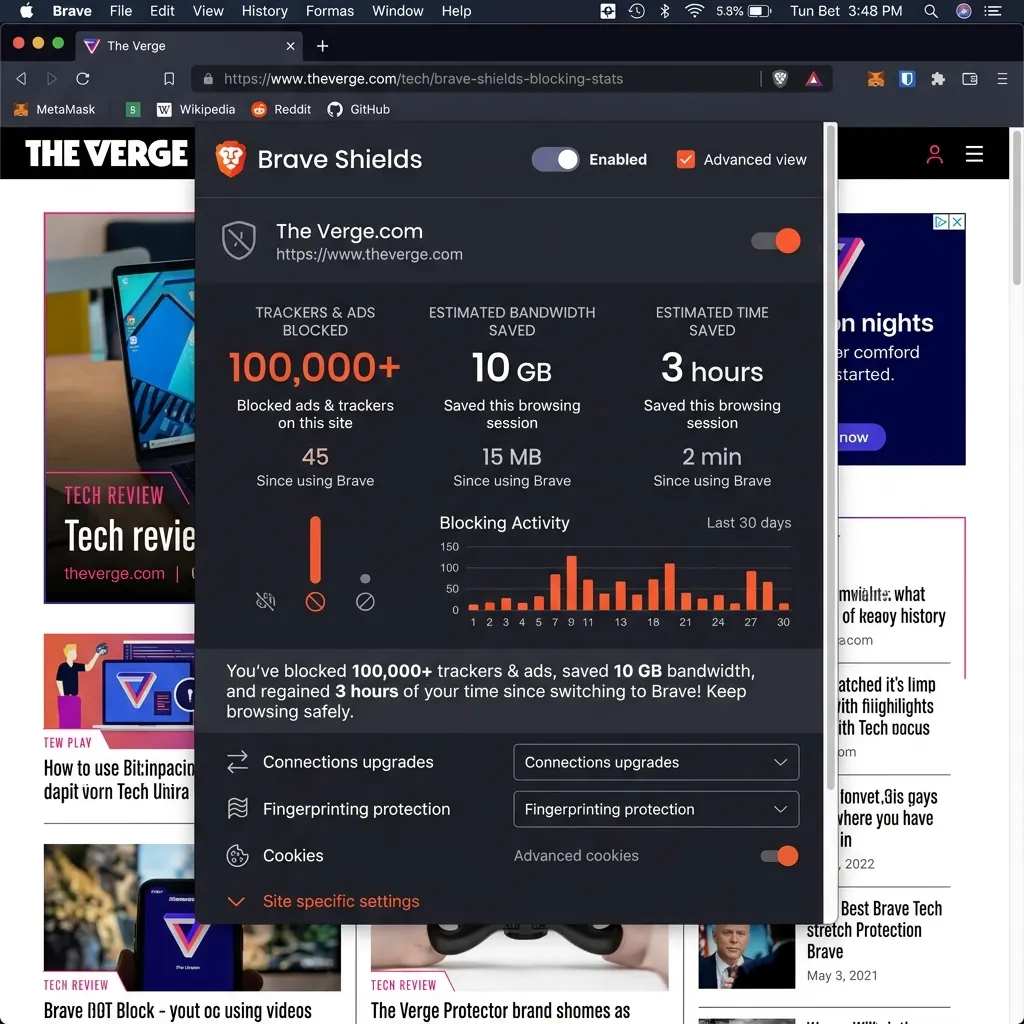This screenshot has width=1024, height=1024.
Task: Open Fingerprinting protection dropdown
Action: click(x=656, y=809)
